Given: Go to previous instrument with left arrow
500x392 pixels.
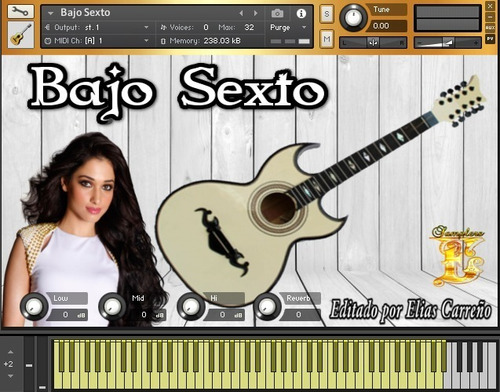Looking at the screenshot, I should pyautogui.click(x=241, y=13).
